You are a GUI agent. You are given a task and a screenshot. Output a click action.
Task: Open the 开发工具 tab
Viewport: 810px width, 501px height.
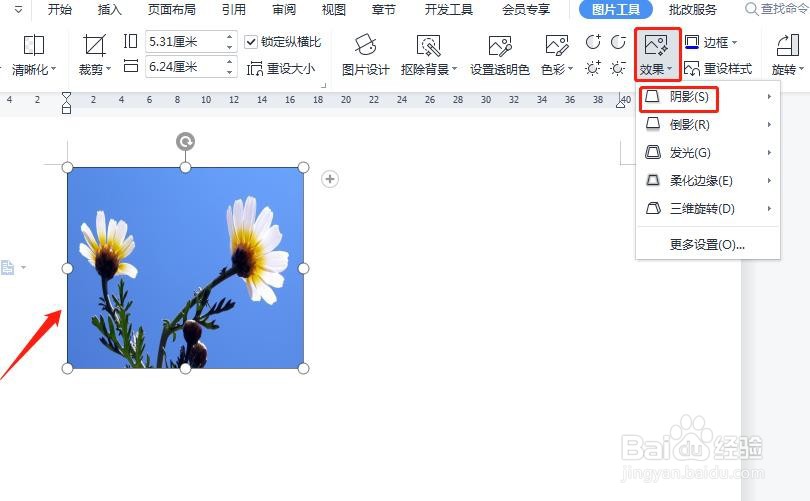point(448,9)
